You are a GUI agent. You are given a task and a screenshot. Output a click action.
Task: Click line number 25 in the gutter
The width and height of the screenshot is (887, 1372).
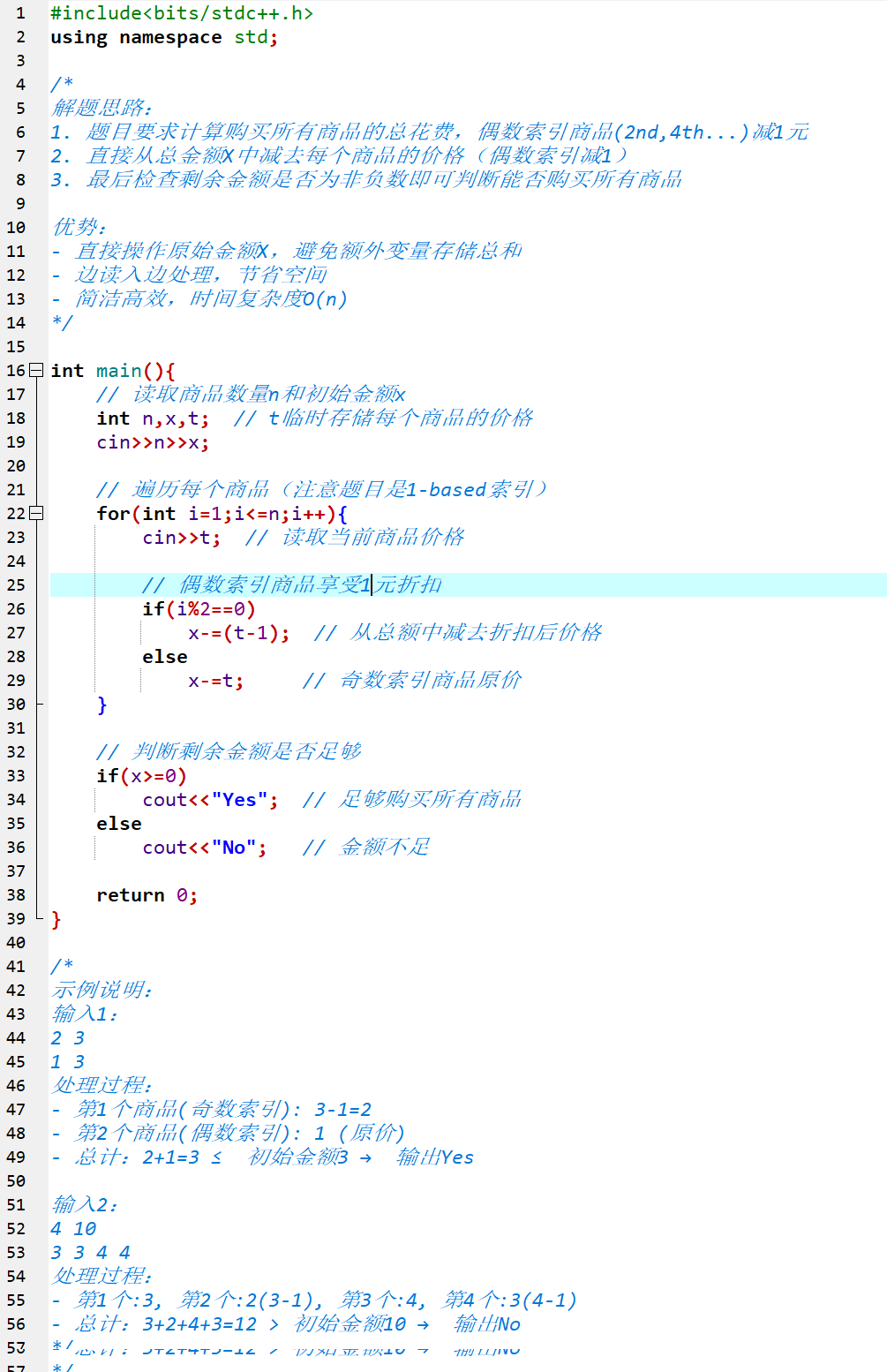pyautogui.click(x=16, y=584)
